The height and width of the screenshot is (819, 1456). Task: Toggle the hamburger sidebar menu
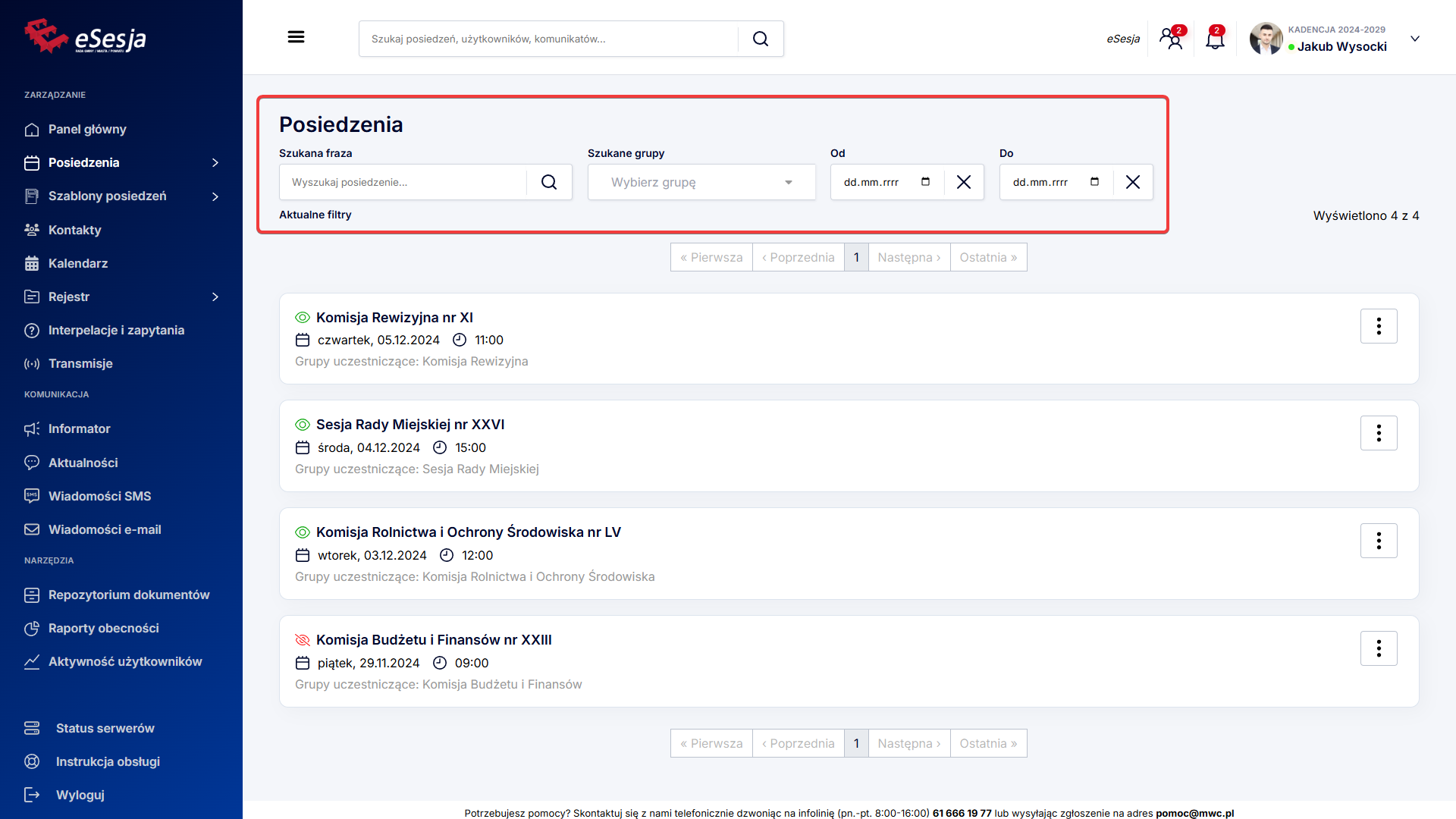pyautogui.click(x=296, y=37)
